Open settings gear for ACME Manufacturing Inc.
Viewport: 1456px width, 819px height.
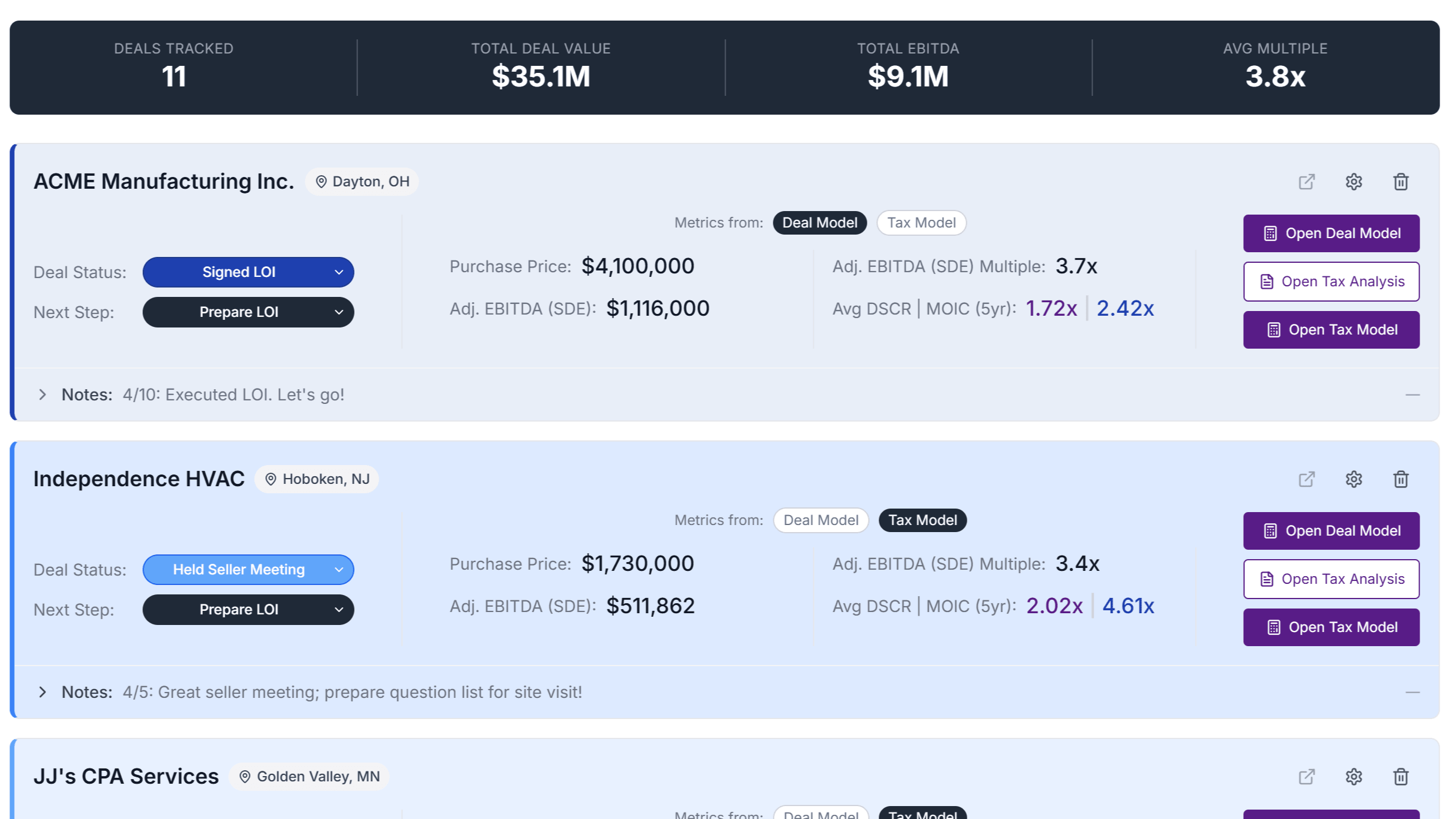tap(1354, 182)
